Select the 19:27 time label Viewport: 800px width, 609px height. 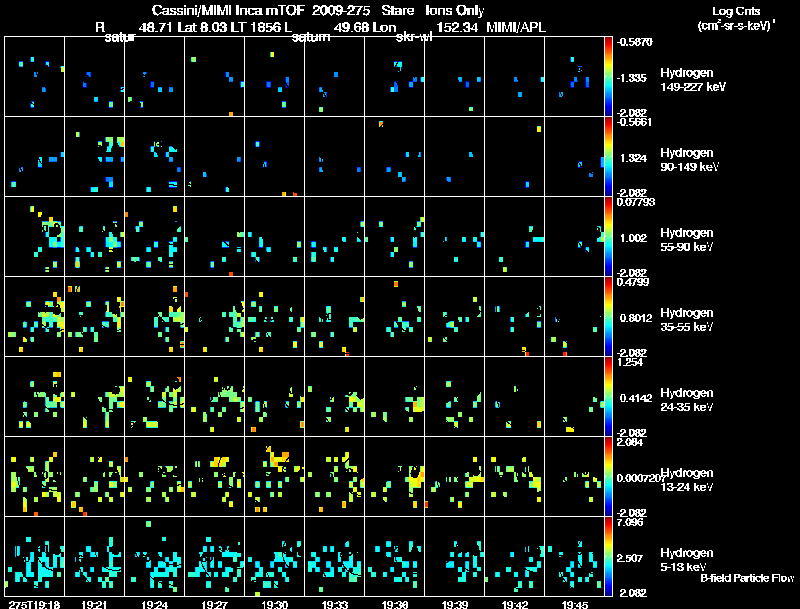coord(214,604)
